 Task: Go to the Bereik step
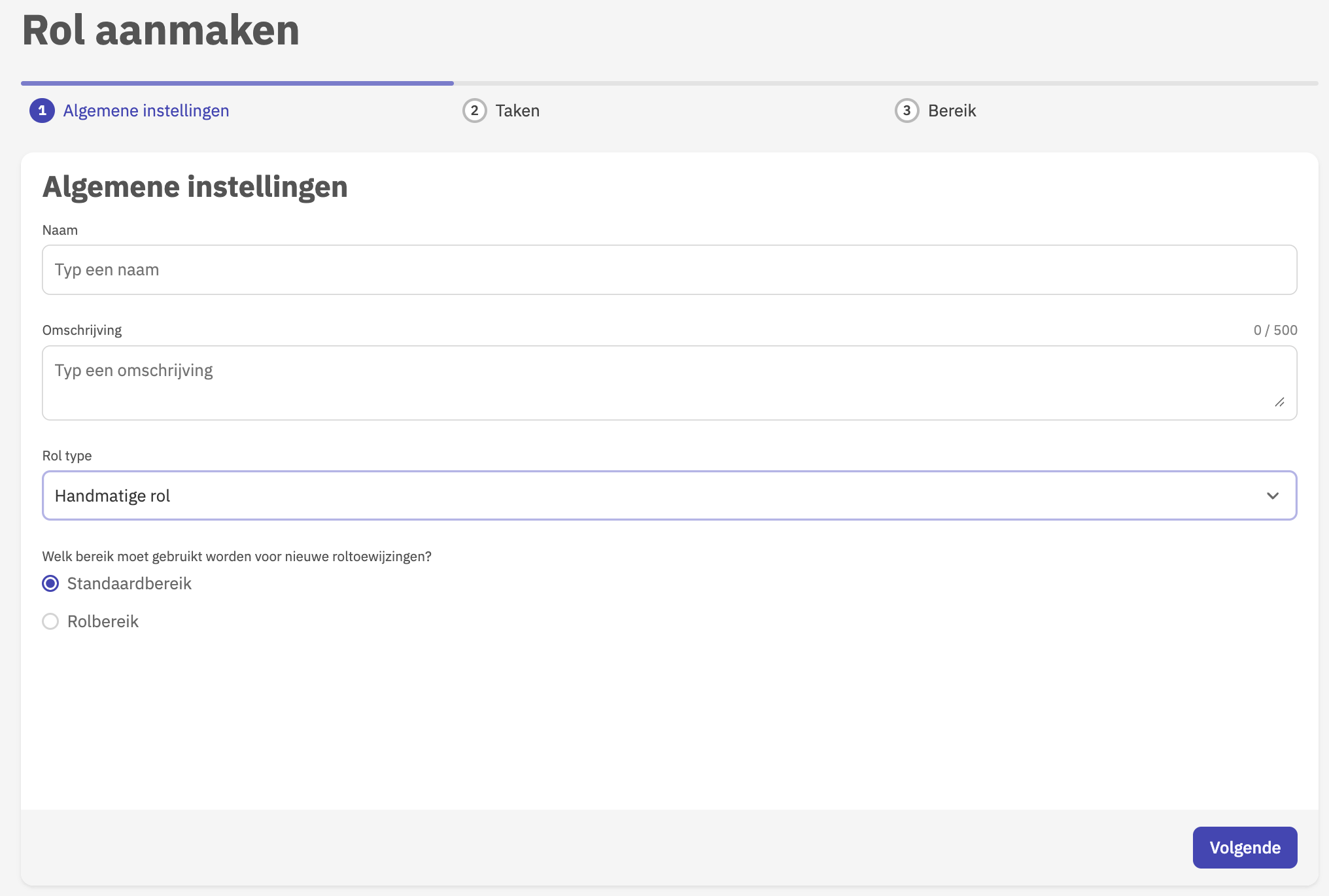click(952, 111)
